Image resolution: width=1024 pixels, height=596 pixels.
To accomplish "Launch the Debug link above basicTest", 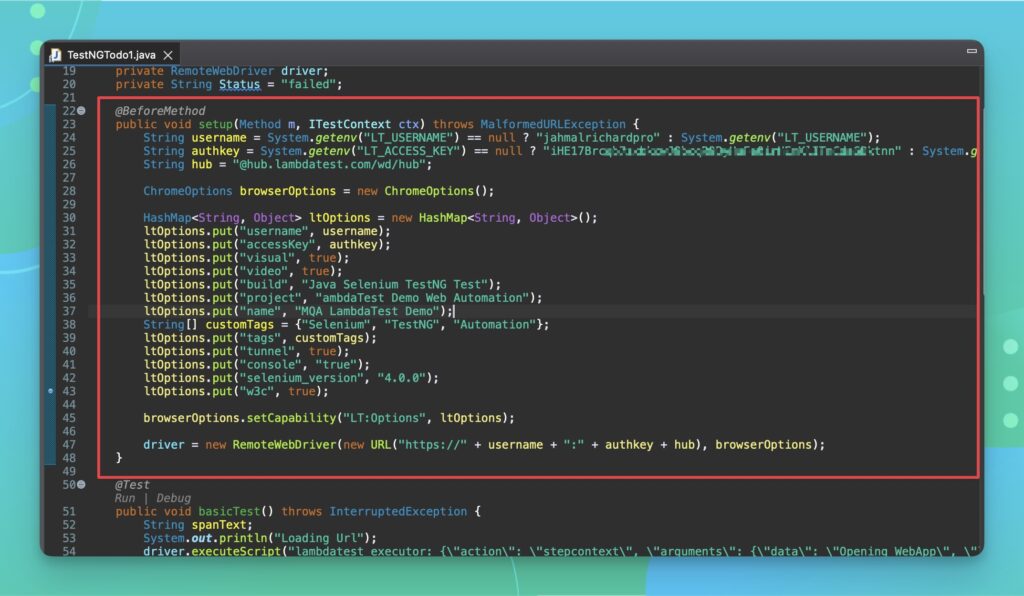I will (x=175, y=498).
